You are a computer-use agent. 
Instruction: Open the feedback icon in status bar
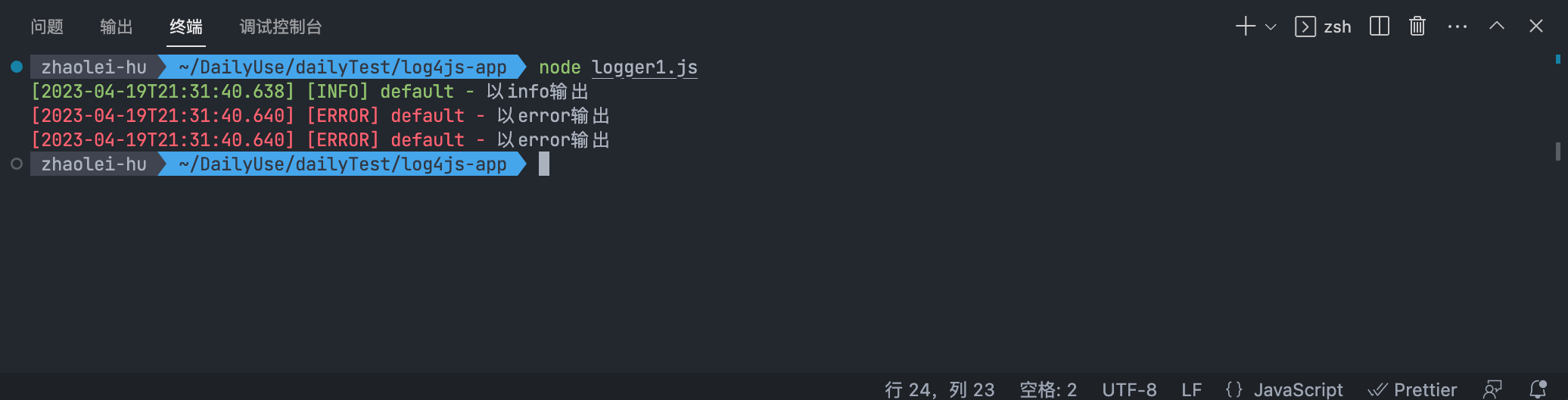click(1492, 389)
